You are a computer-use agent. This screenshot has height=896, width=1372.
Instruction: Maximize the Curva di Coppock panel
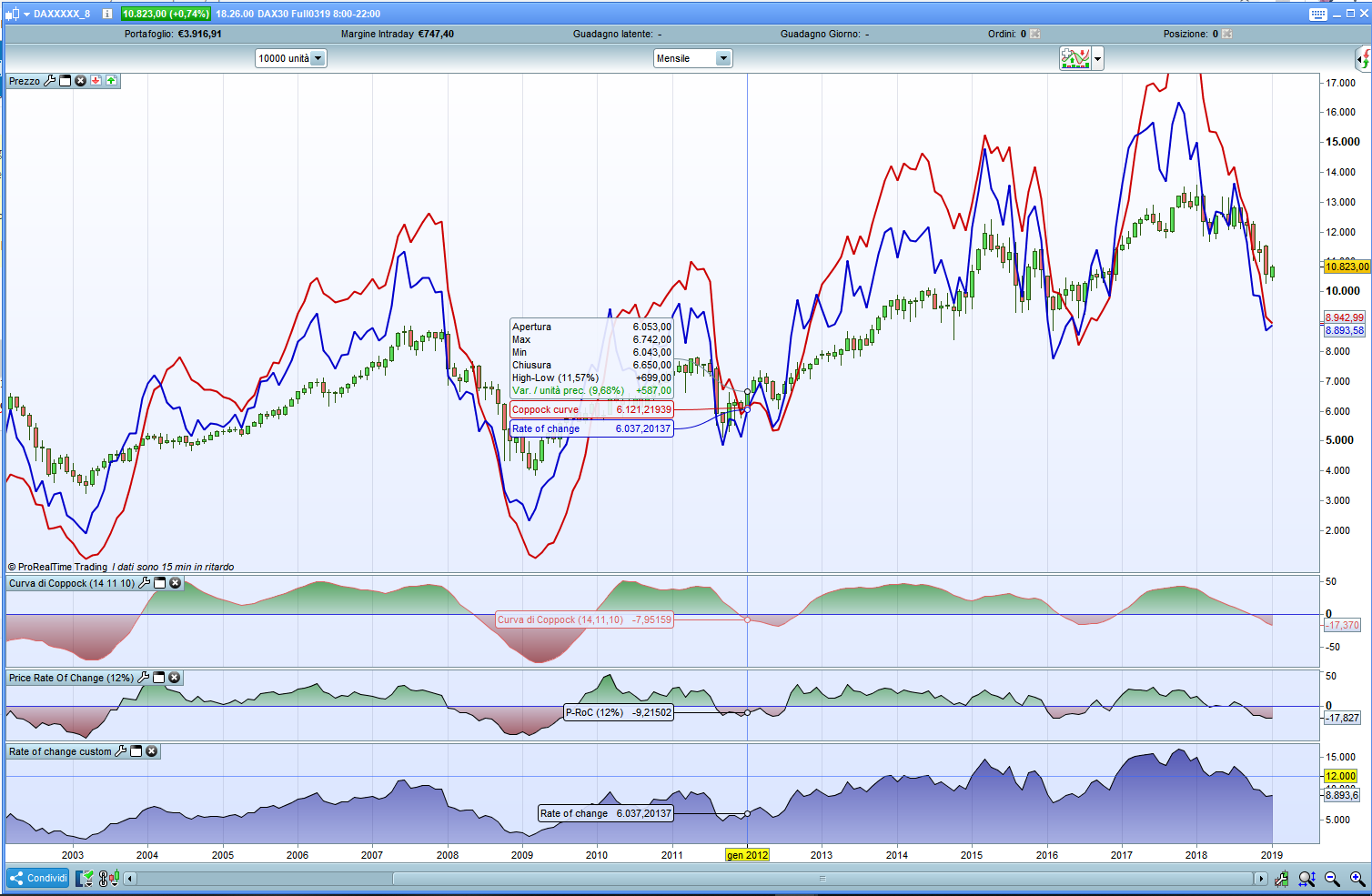[x=160, y=583]
